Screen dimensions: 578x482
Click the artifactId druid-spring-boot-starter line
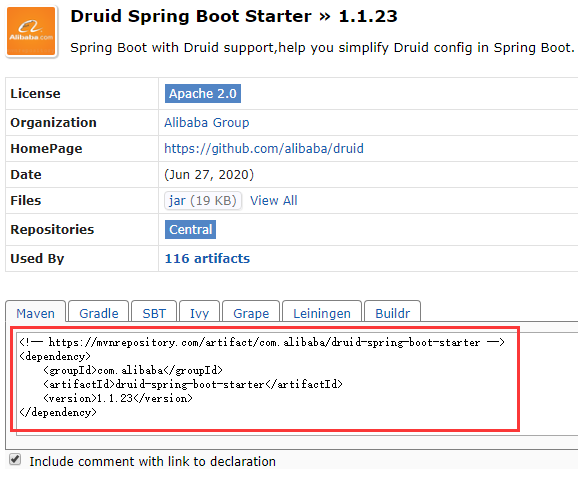(193, 384)
